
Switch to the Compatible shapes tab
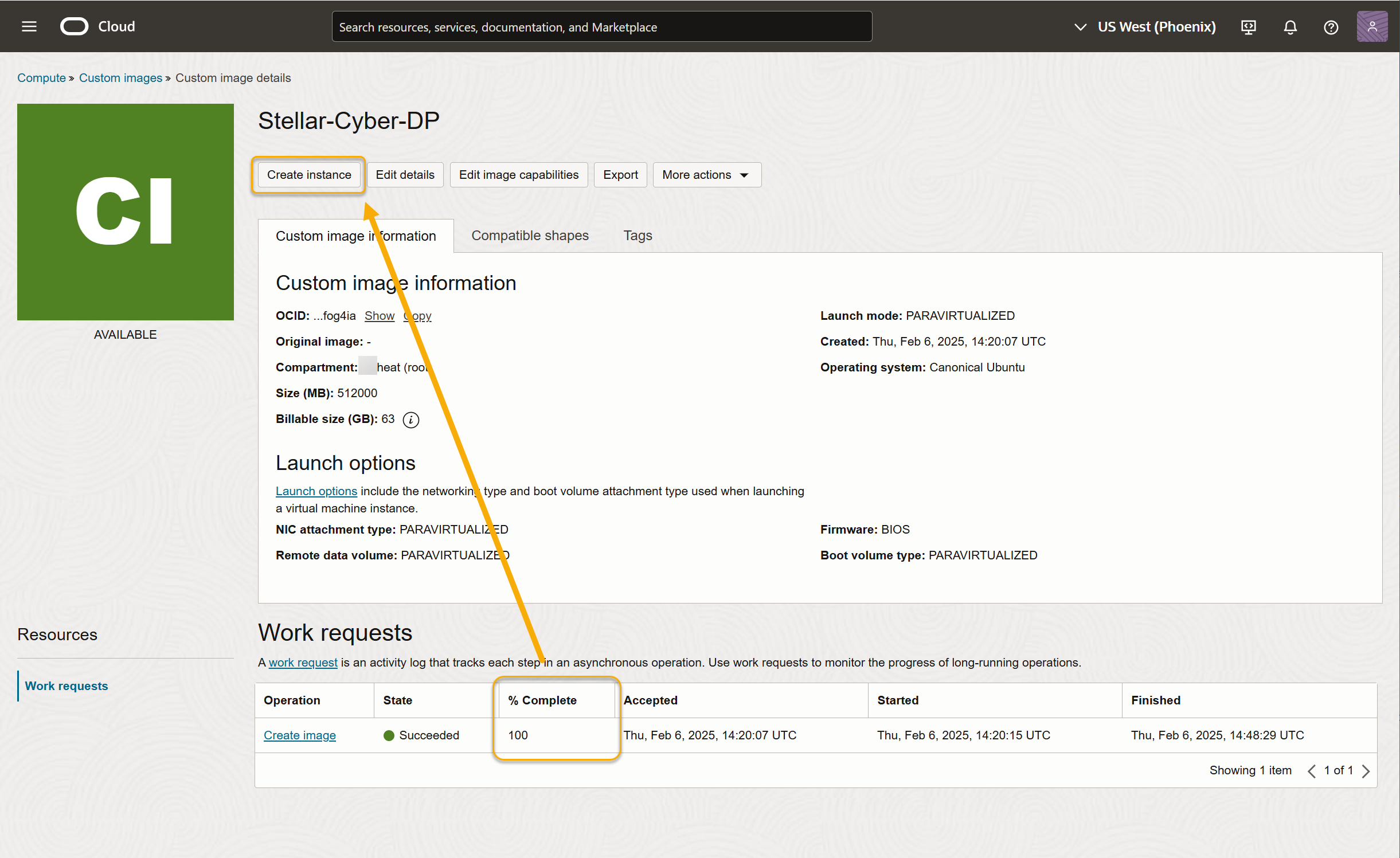click(x=530, y=236)
